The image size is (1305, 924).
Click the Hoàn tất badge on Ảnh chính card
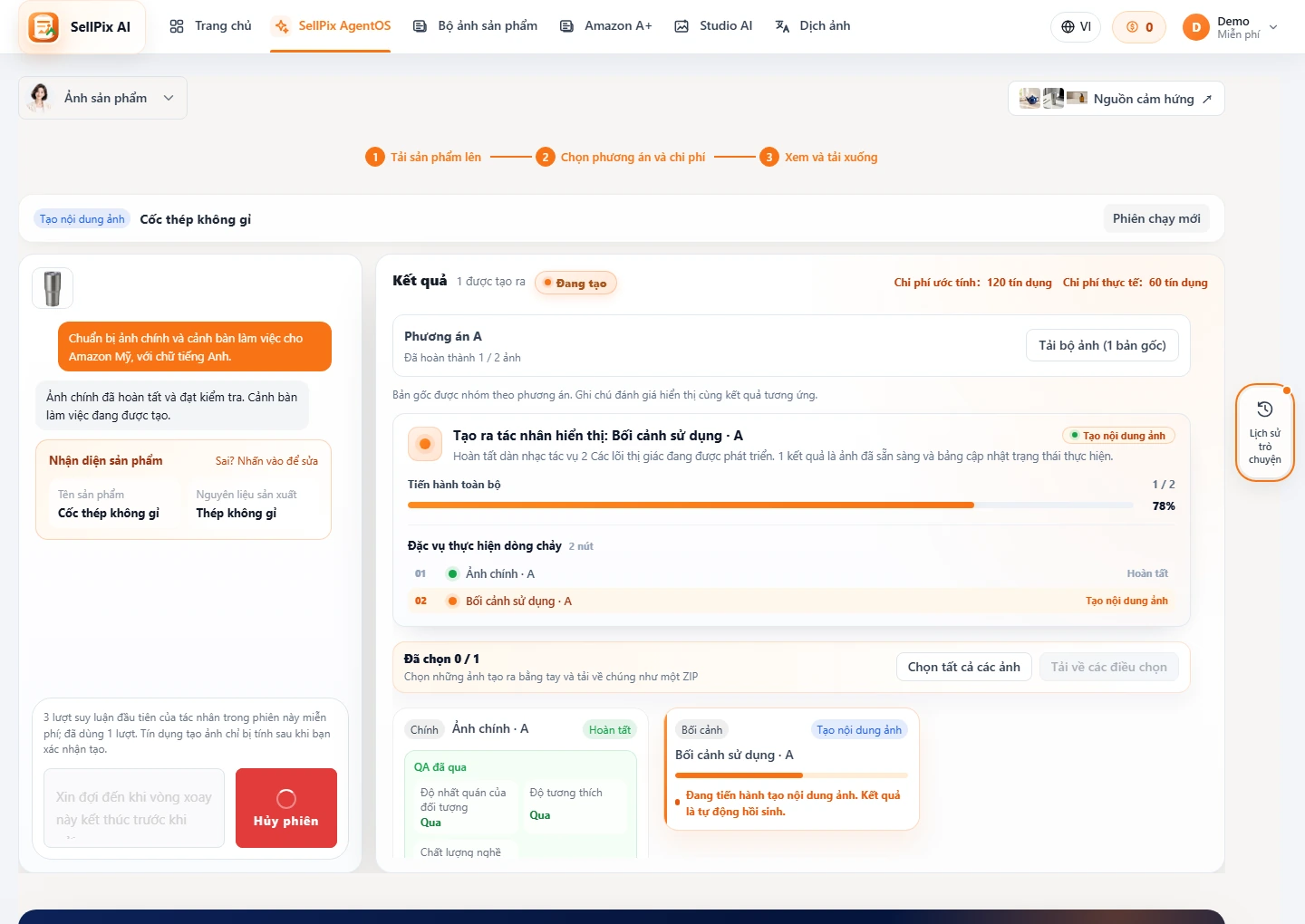click(x=609, y=730)
